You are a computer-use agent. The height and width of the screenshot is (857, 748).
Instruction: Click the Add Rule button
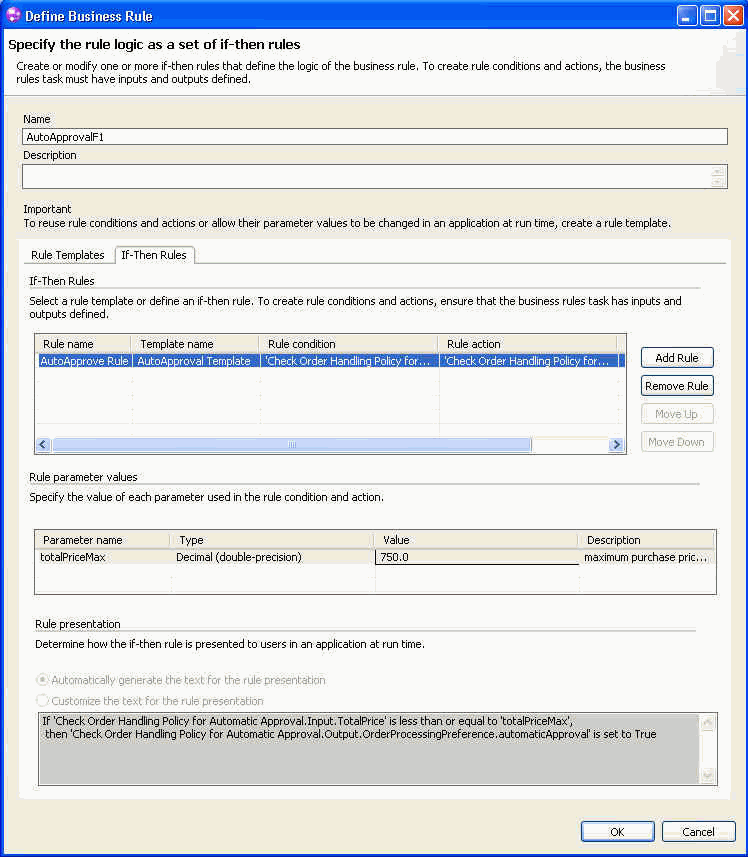tap(677, 358)
